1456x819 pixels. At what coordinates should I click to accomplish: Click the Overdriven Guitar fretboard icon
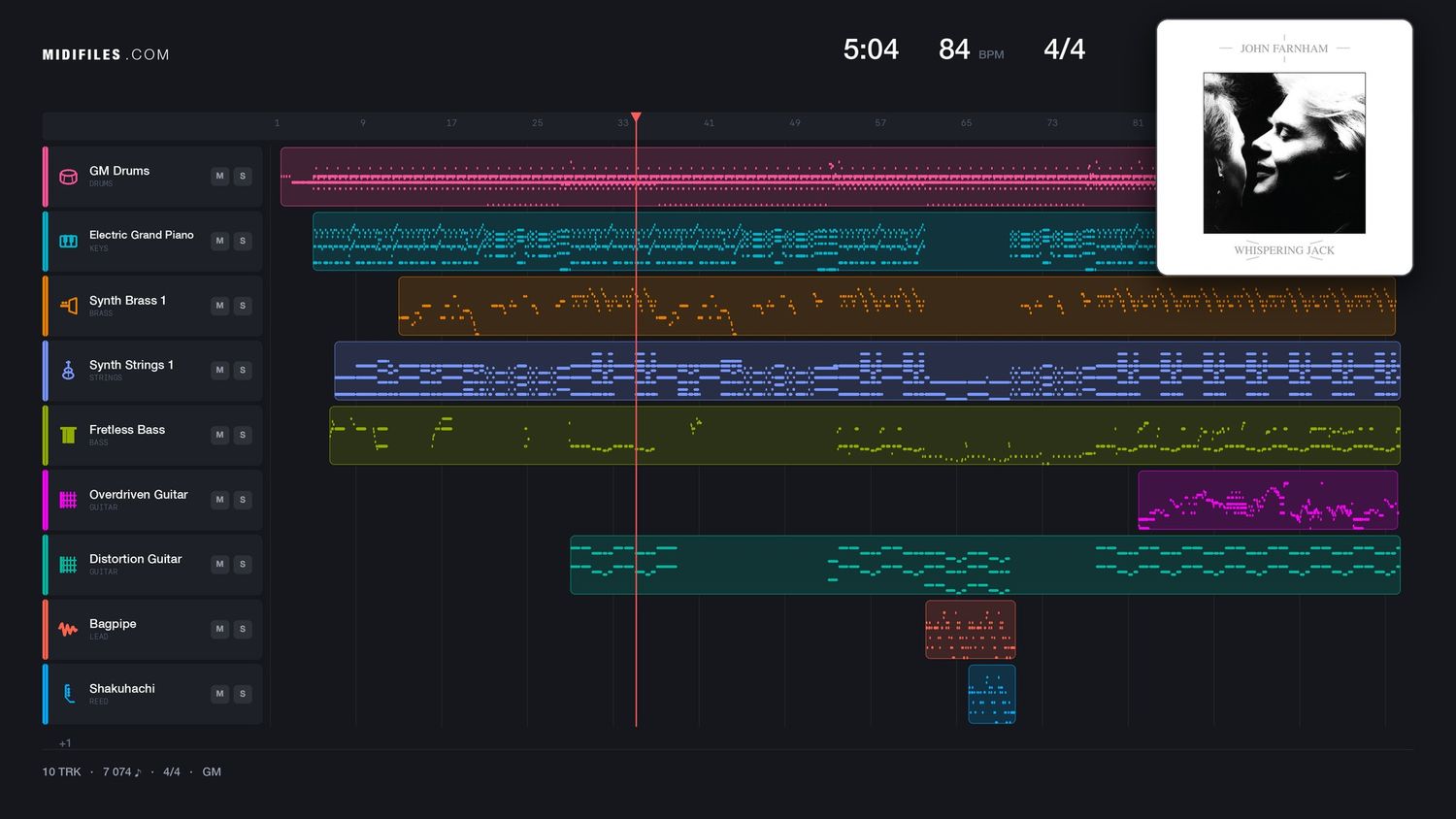(68, 500)
